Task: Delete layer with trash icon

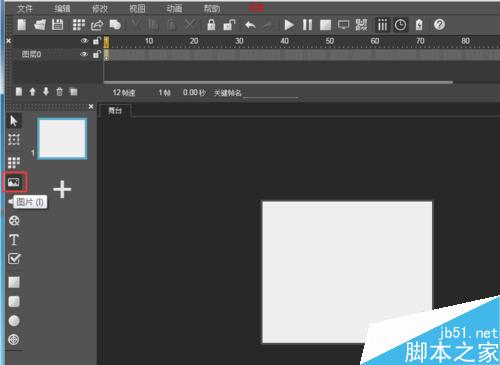Action: 59,92
